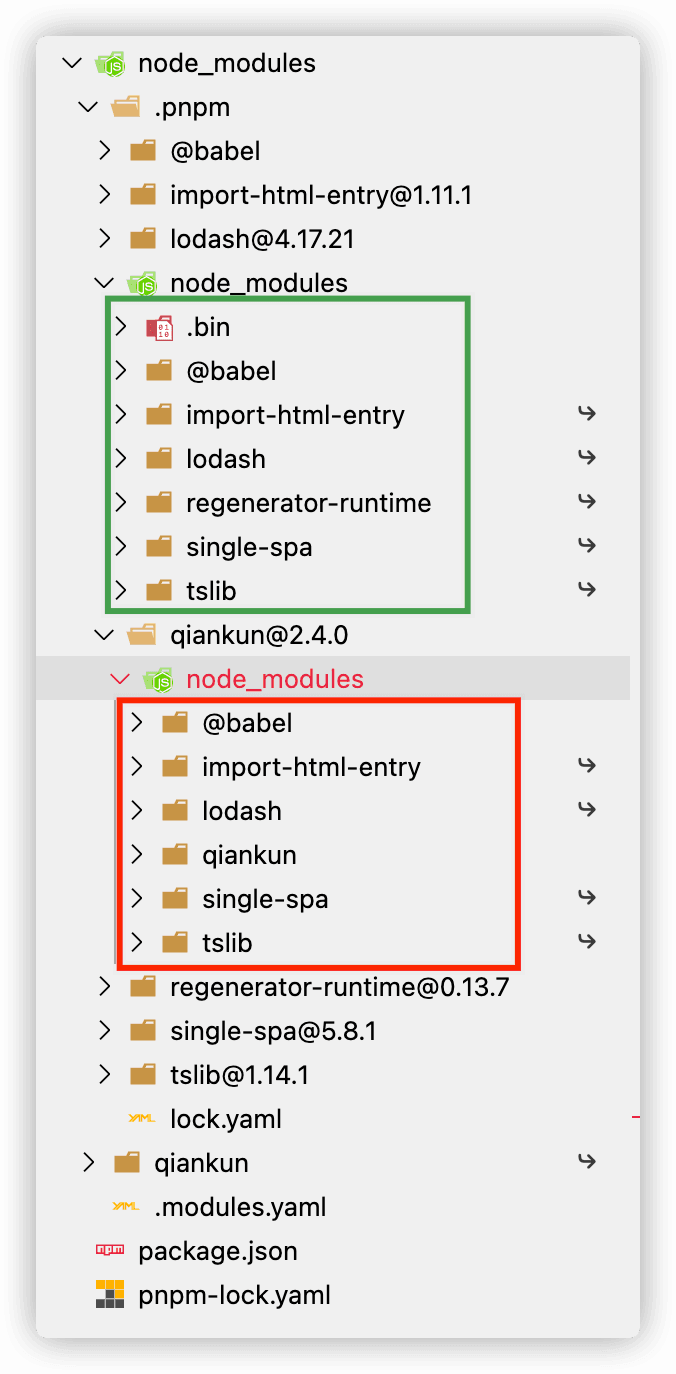Image resolution: width=676 pixels, height=1374 pixels.
Task: Collapse the qiankun@2.4.0 folder chevron
Action: (105, 635)
